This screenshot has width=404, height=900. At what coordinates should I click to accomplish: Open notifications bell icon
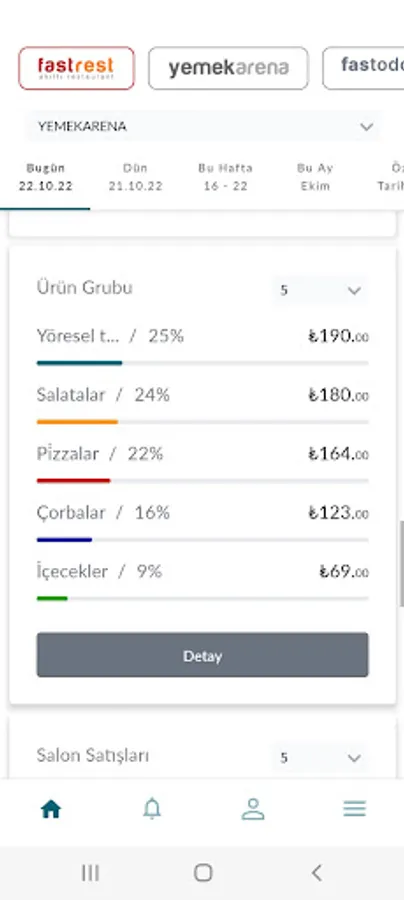pos(152,809)
